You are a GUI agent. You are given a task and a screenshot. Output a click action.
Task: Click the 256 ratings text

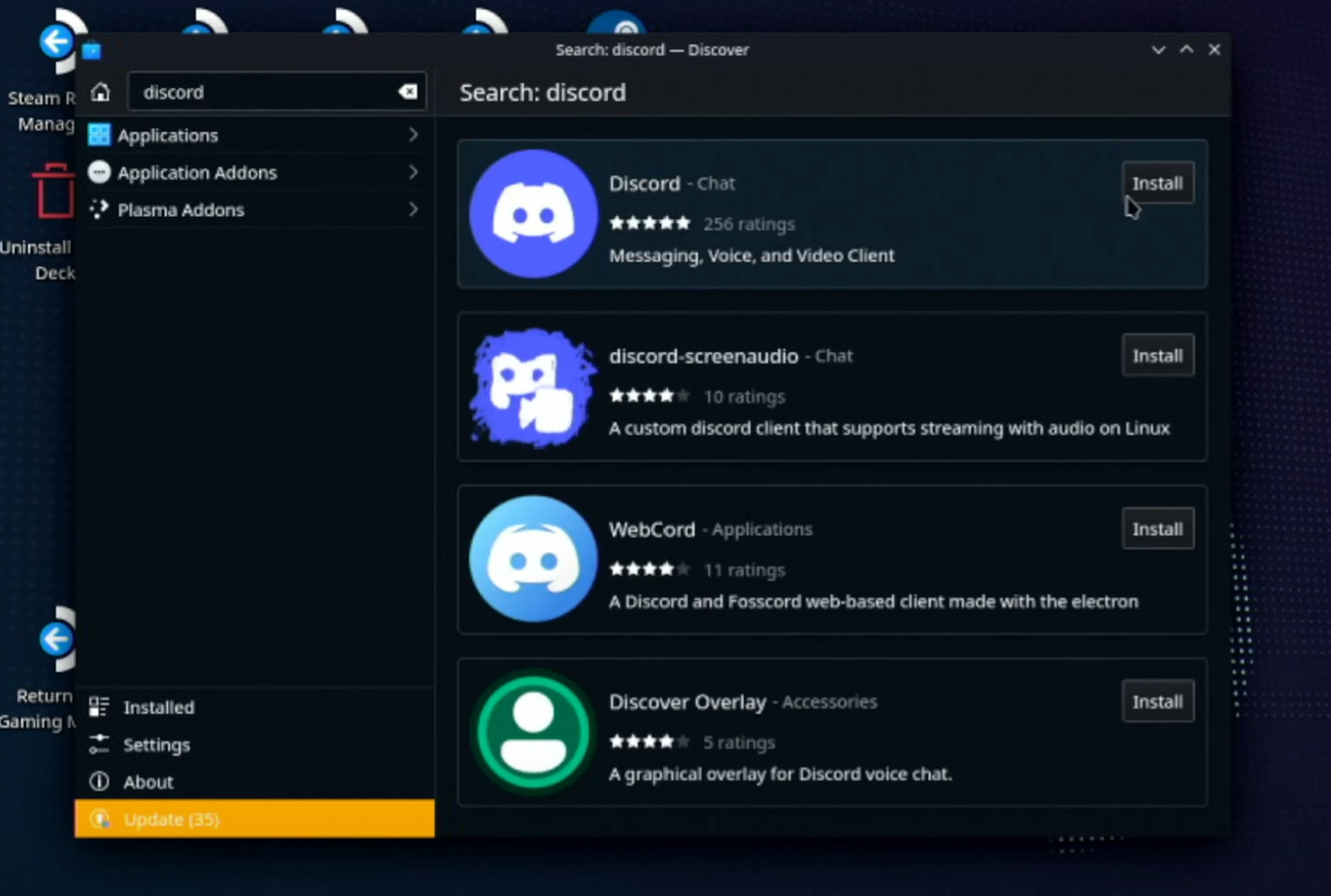point(749,224)
